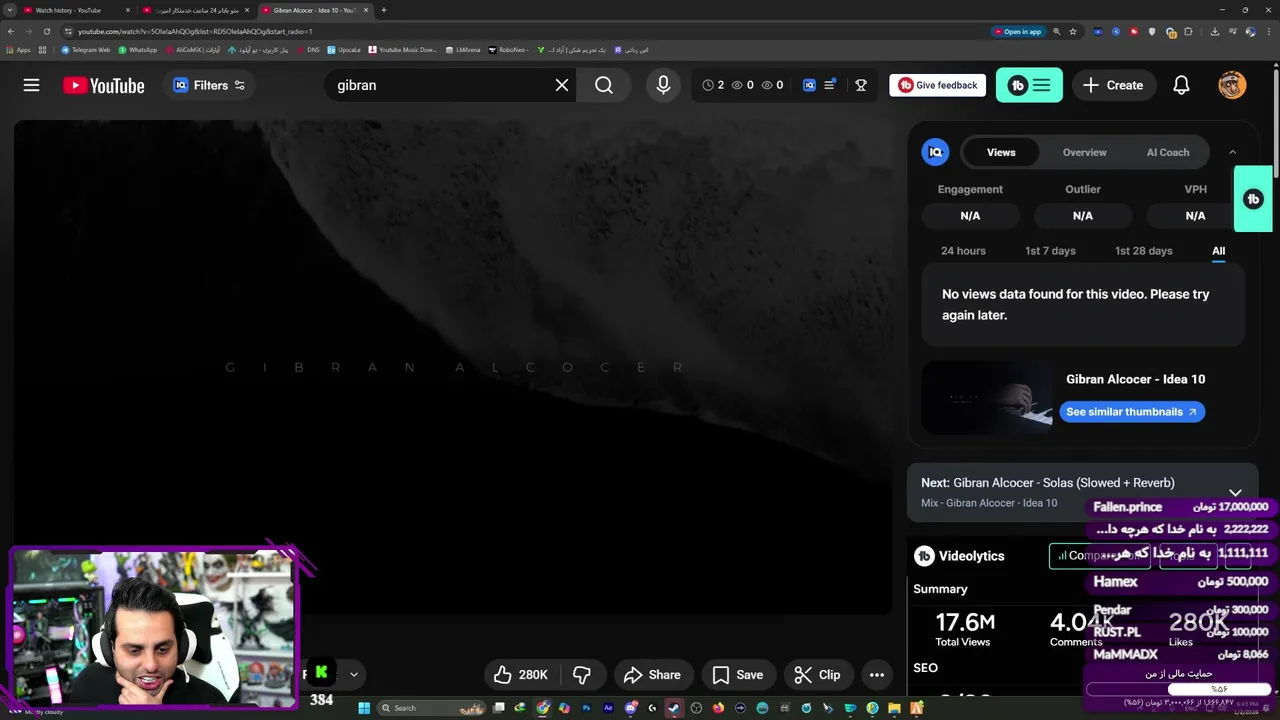
Task: Click the Share button
Action: (x=652, y=675)
